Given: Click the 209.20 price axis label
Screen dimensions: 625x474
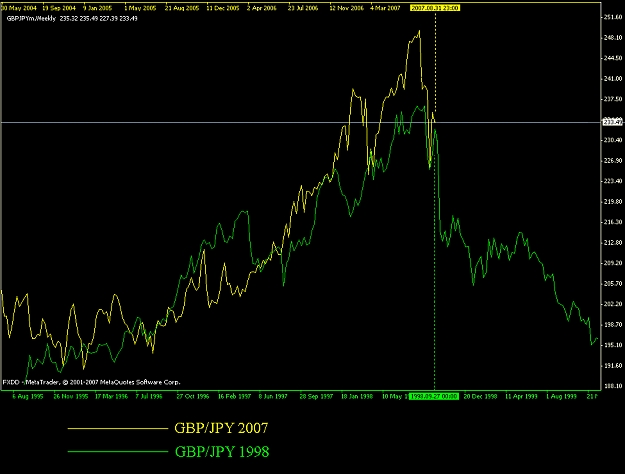Looking at the screenshot, I should point(613,263).
